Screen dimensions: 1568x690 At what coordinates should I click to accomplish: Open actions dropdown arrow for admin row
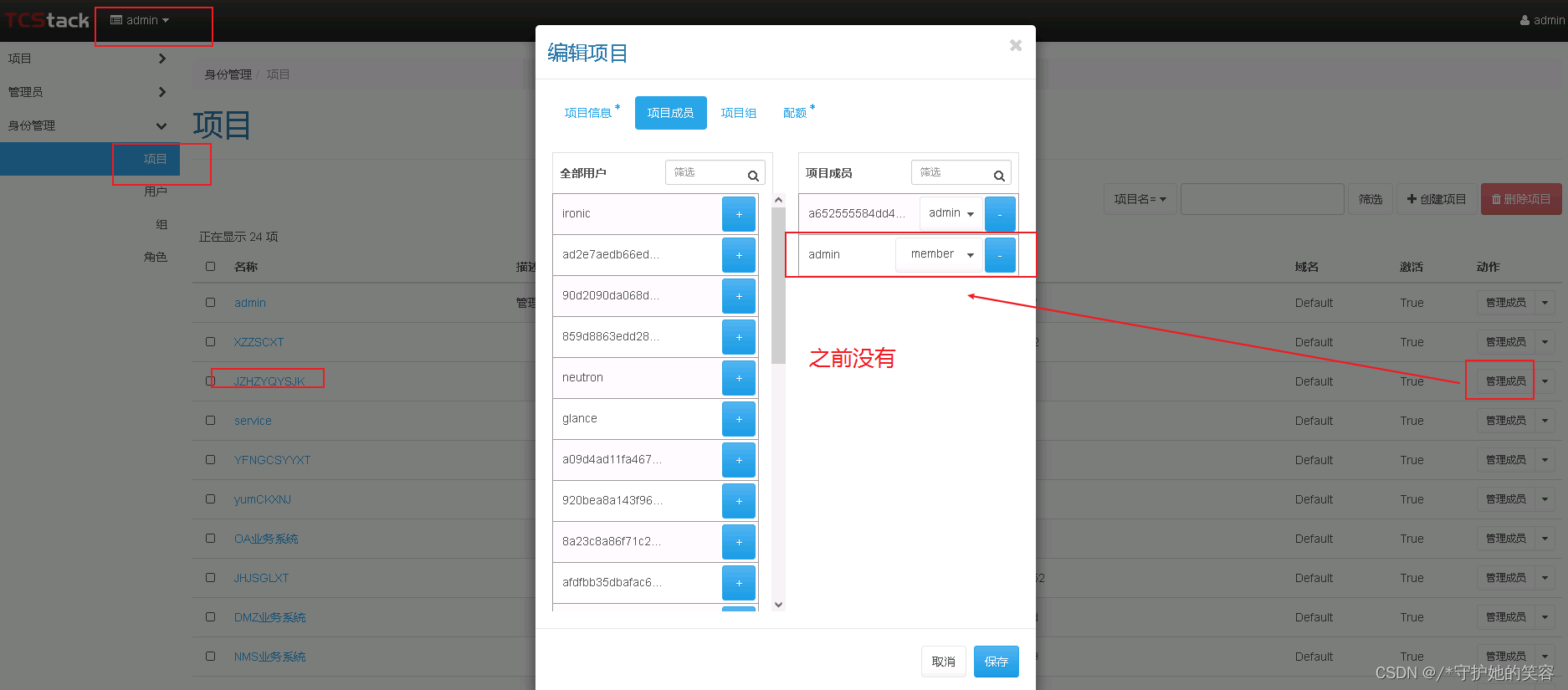1545,303
